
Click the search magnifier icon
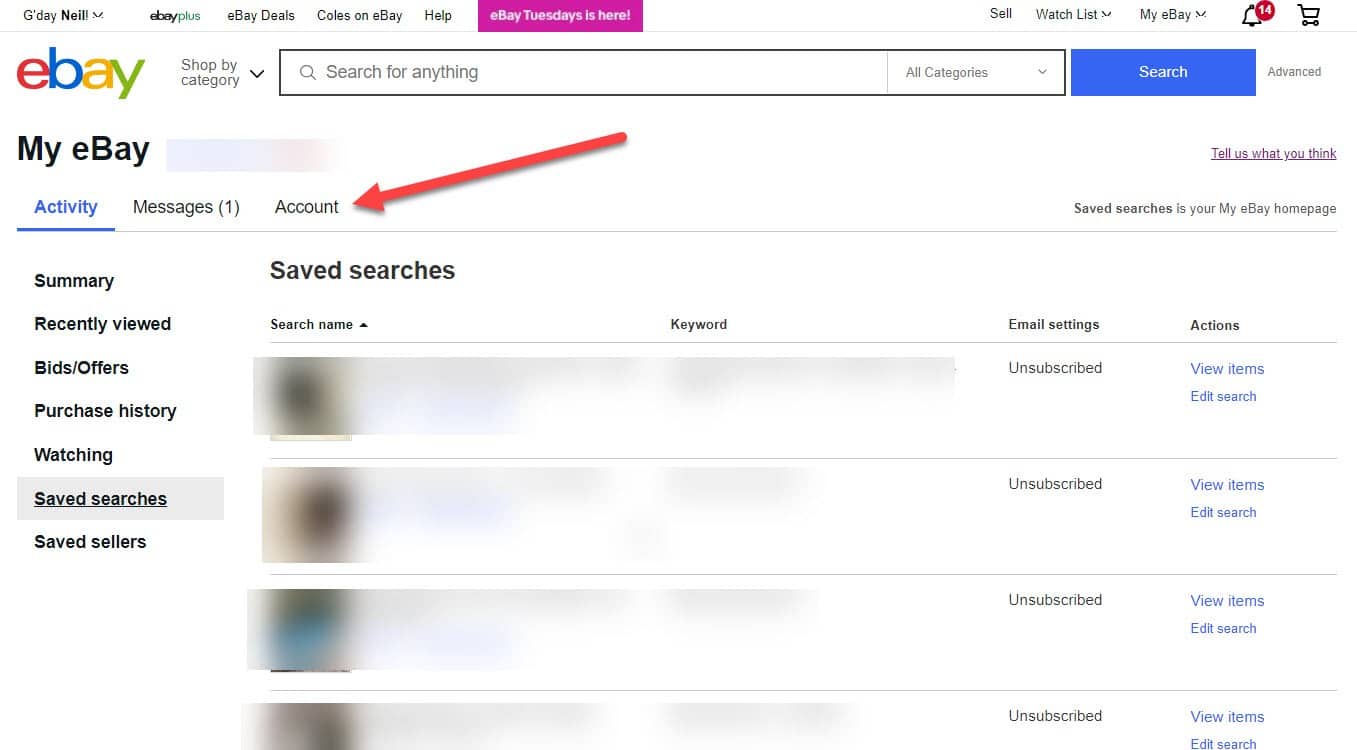coord(308,72)
